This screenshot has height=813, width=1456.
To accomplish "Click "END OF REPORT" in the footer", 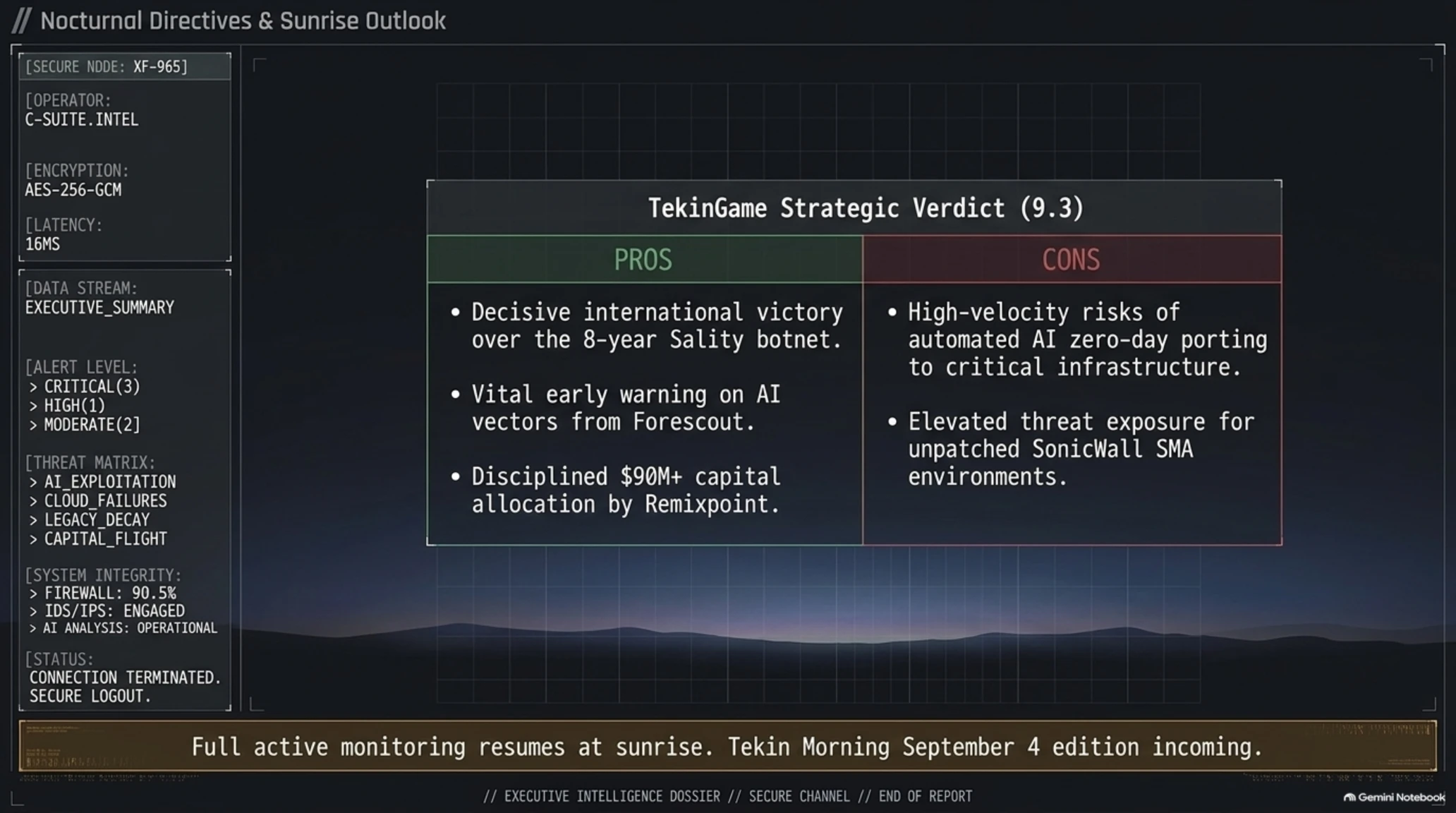I will pos(926,797).
